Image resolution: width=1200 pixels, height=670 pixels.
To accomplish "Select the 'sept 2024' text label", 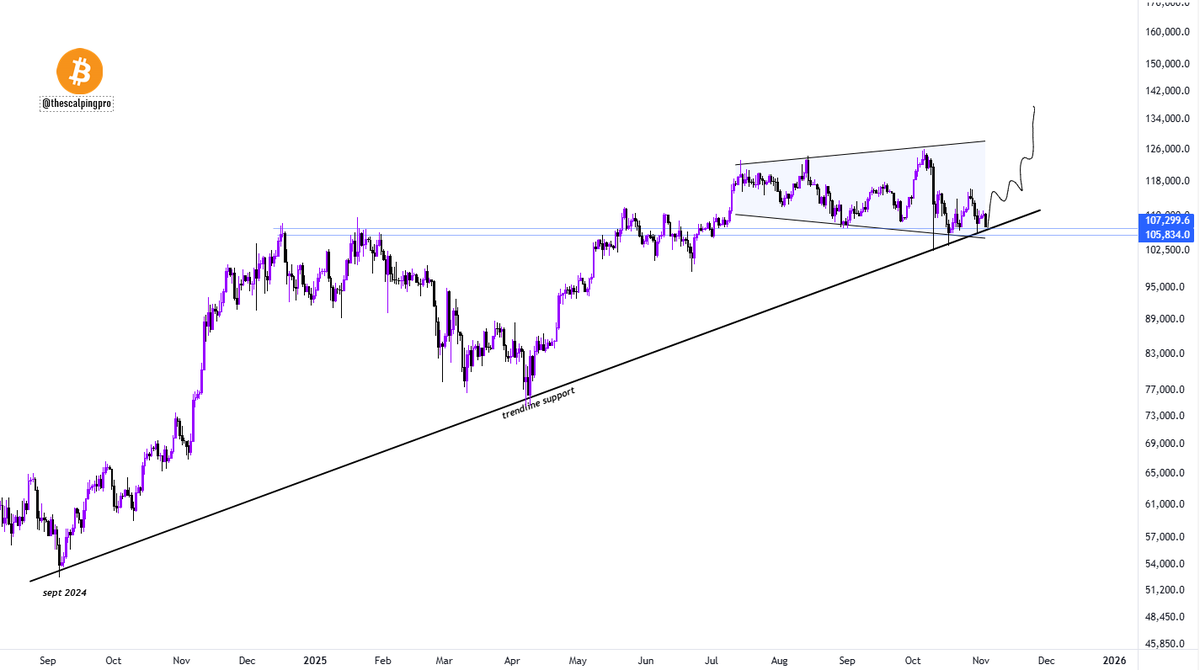I will [64, 592].
